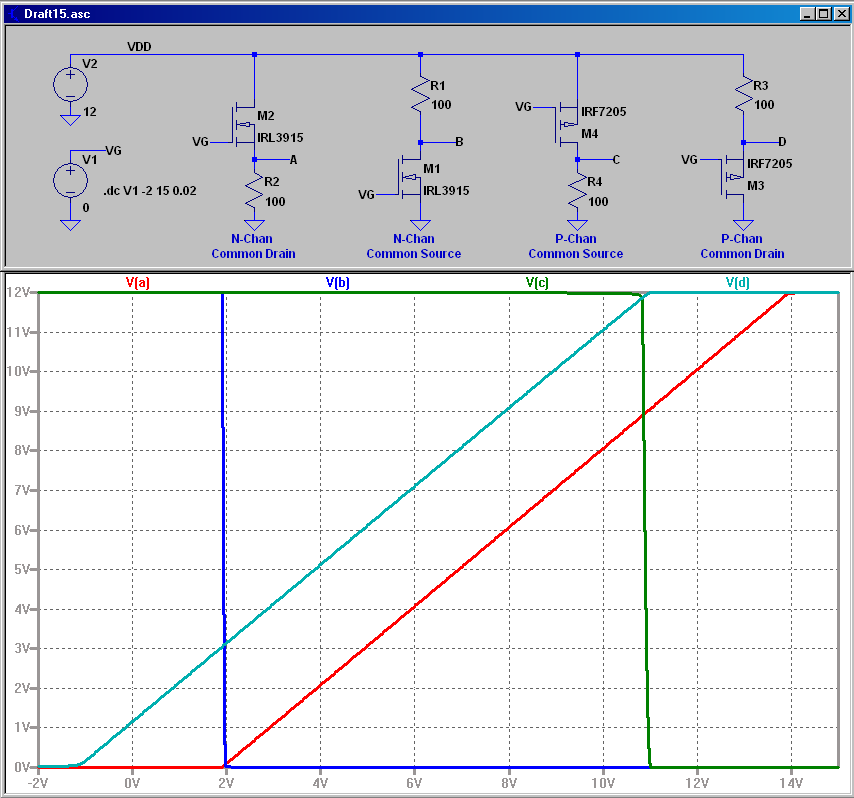Select MOSFET M1 IRL3915 symbol
Viewport: 854px width, 798px height.
click(x=410, y=177)
